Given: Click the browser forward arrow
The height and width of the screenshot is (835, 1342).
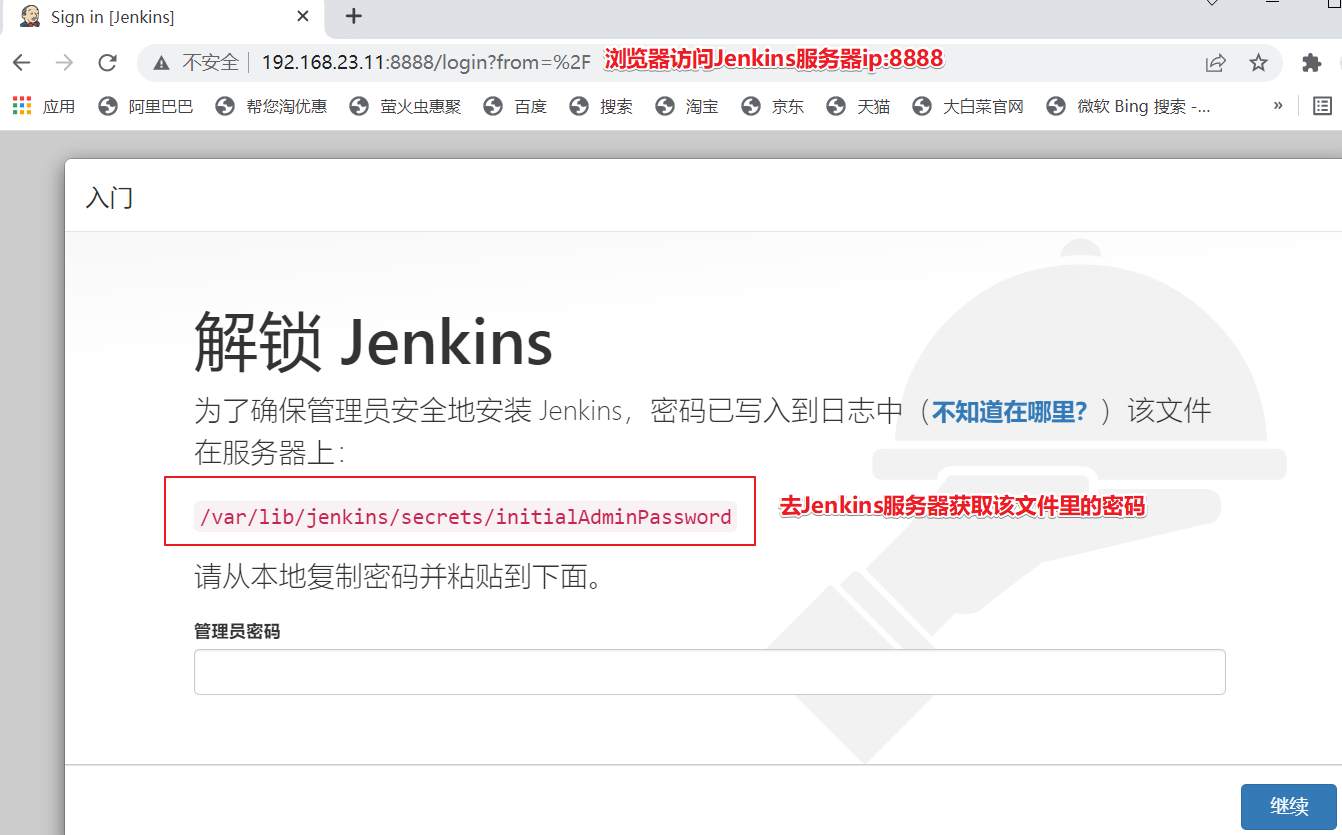Looking at the screenshot, I should point(64,63).
